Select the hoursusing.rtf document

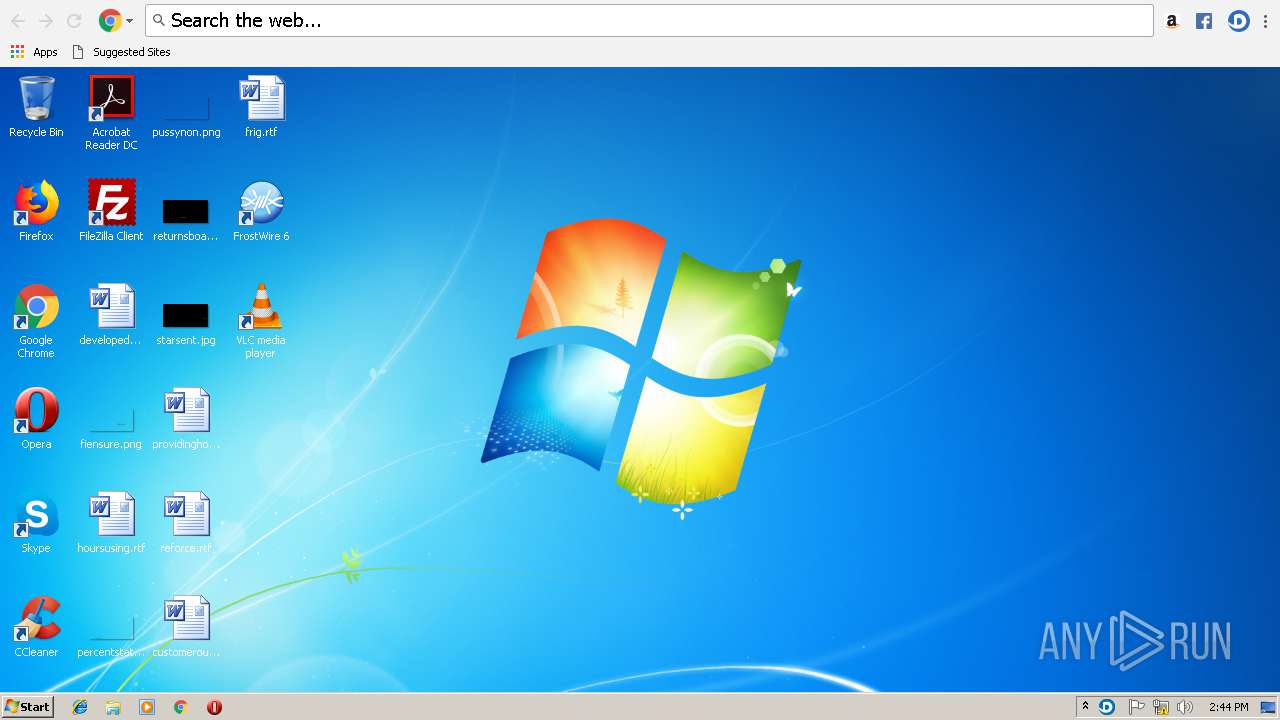pos(111,522)
